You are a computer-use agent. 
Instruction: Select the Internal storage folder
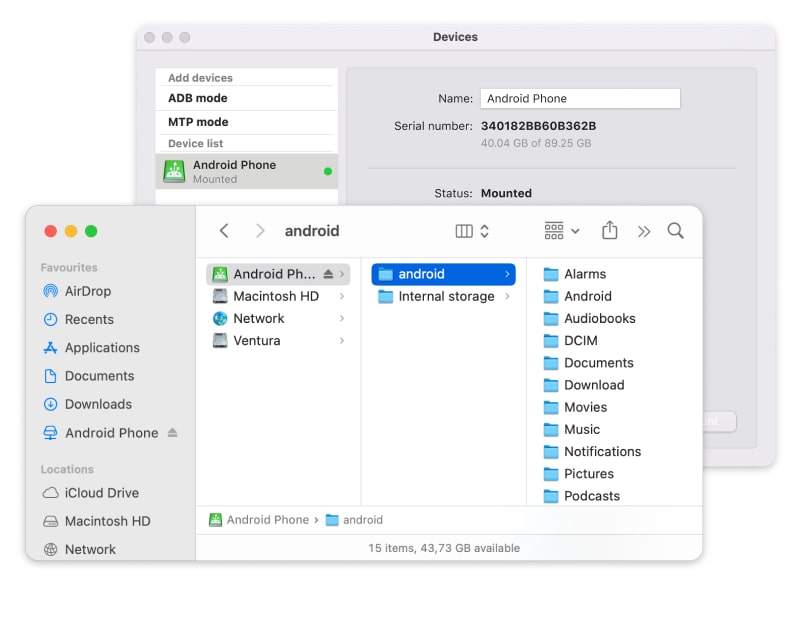(x=443, y=296)
